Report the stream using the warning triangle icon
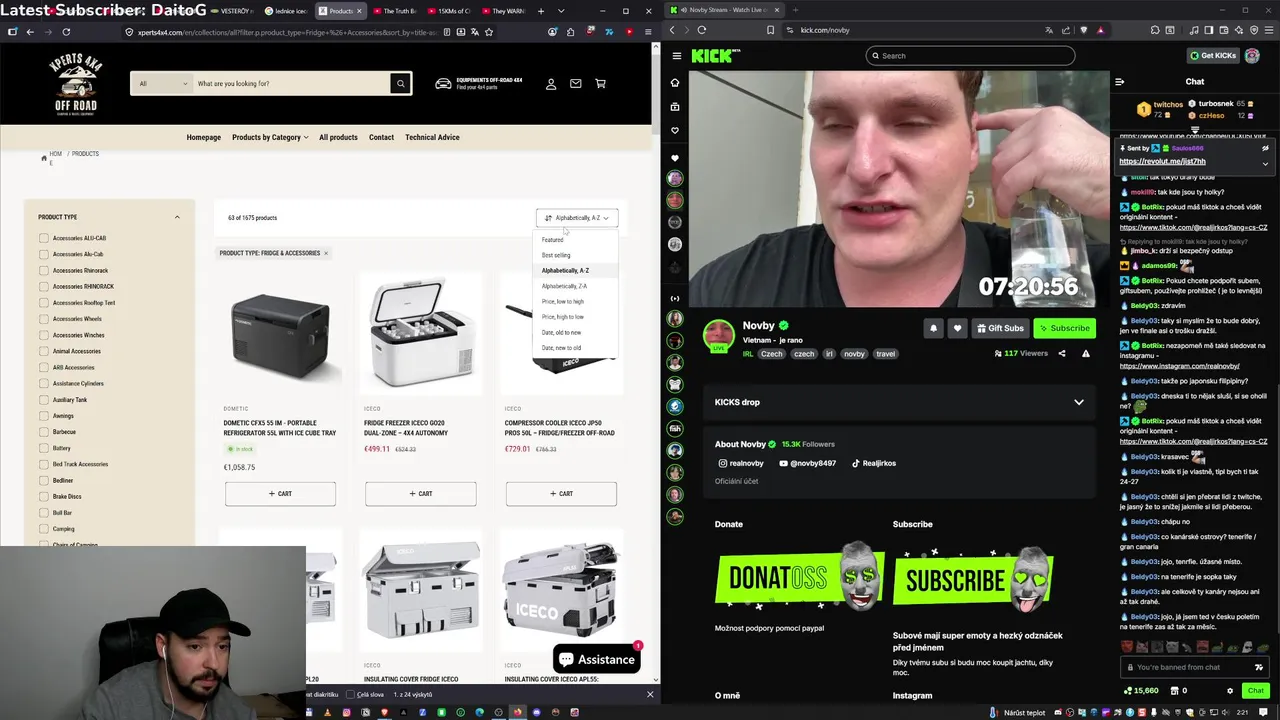 point(1085,353)
